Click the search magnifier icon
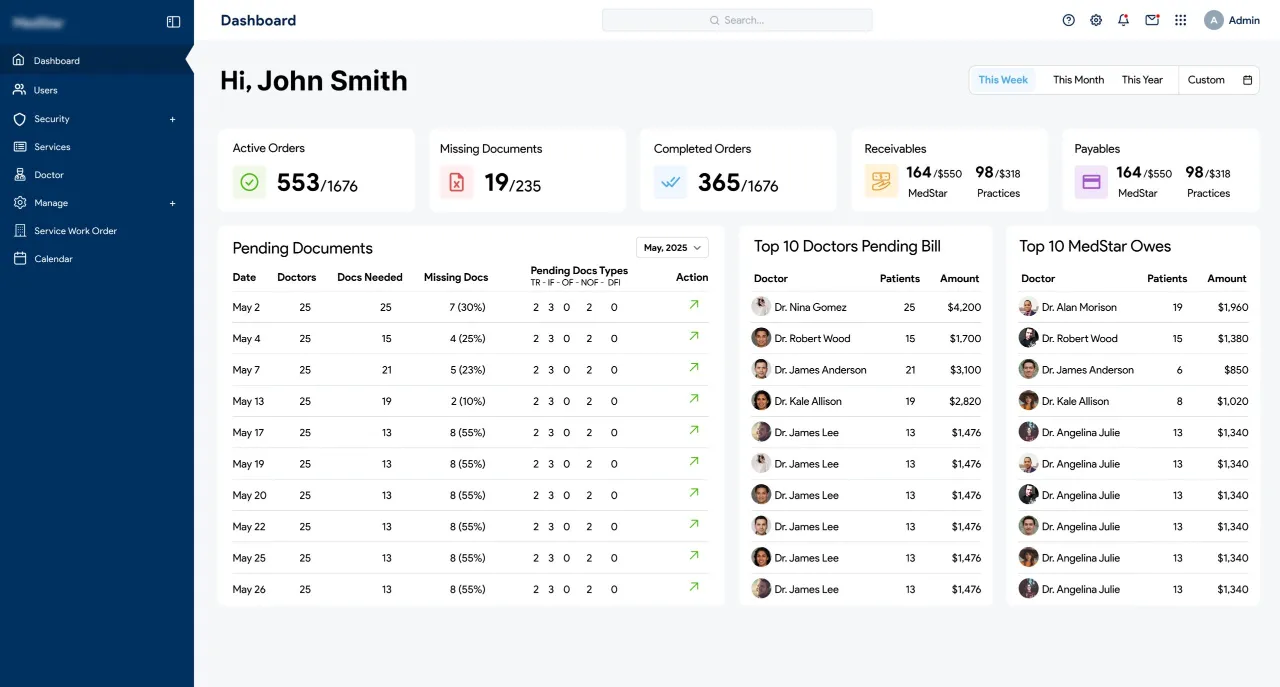Viewport: 1280px width, 687px height. (x=714, y=20)
